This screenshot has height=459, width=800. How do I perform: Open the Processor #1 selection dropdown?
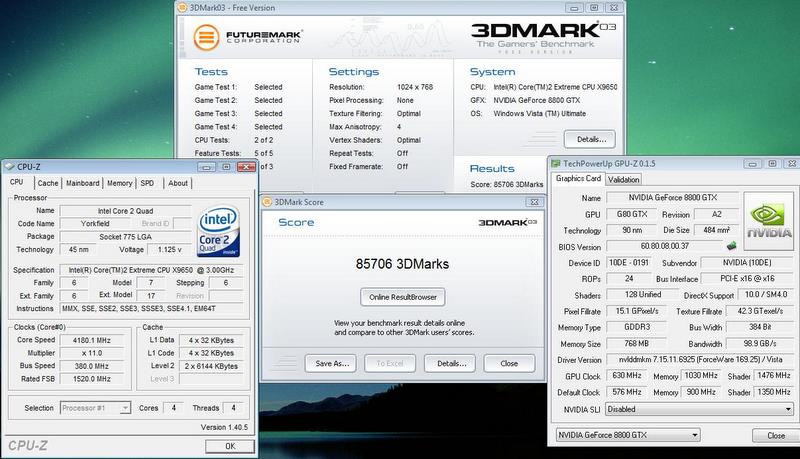[x=95, y=408]
